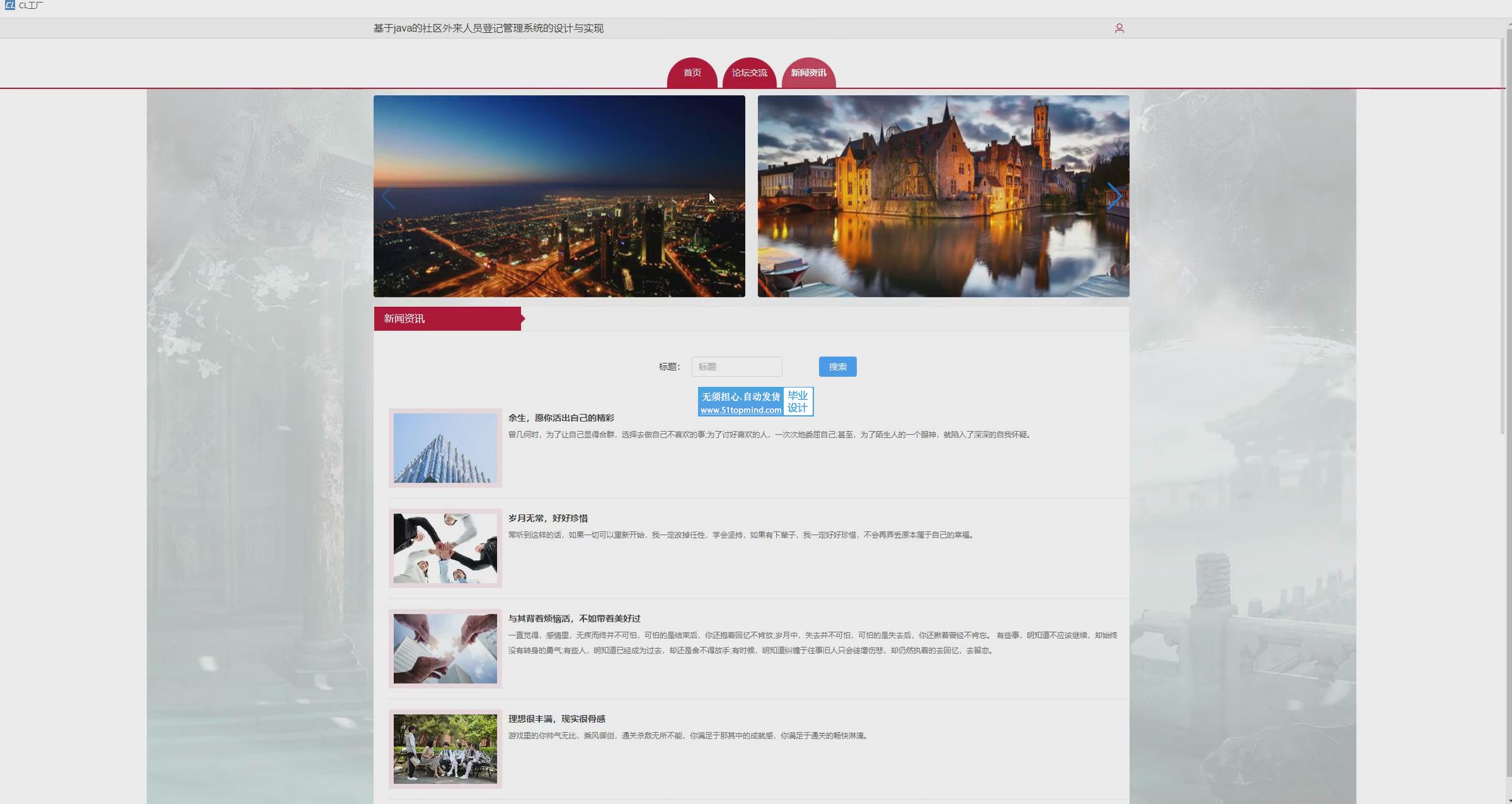Click the glass building article thumbnail
This screenshot has height=804, width=1512.
(445, 448)
